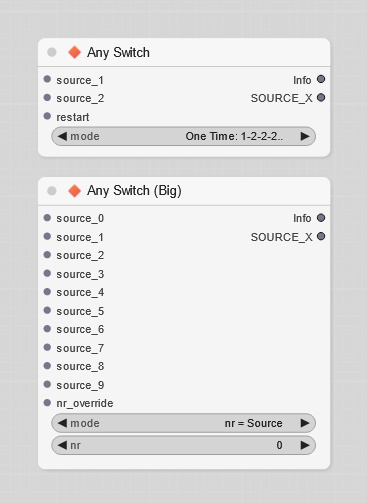The image size is (367, 503).
Task: Click the source_9 input socket
Action: coord(47,384)
